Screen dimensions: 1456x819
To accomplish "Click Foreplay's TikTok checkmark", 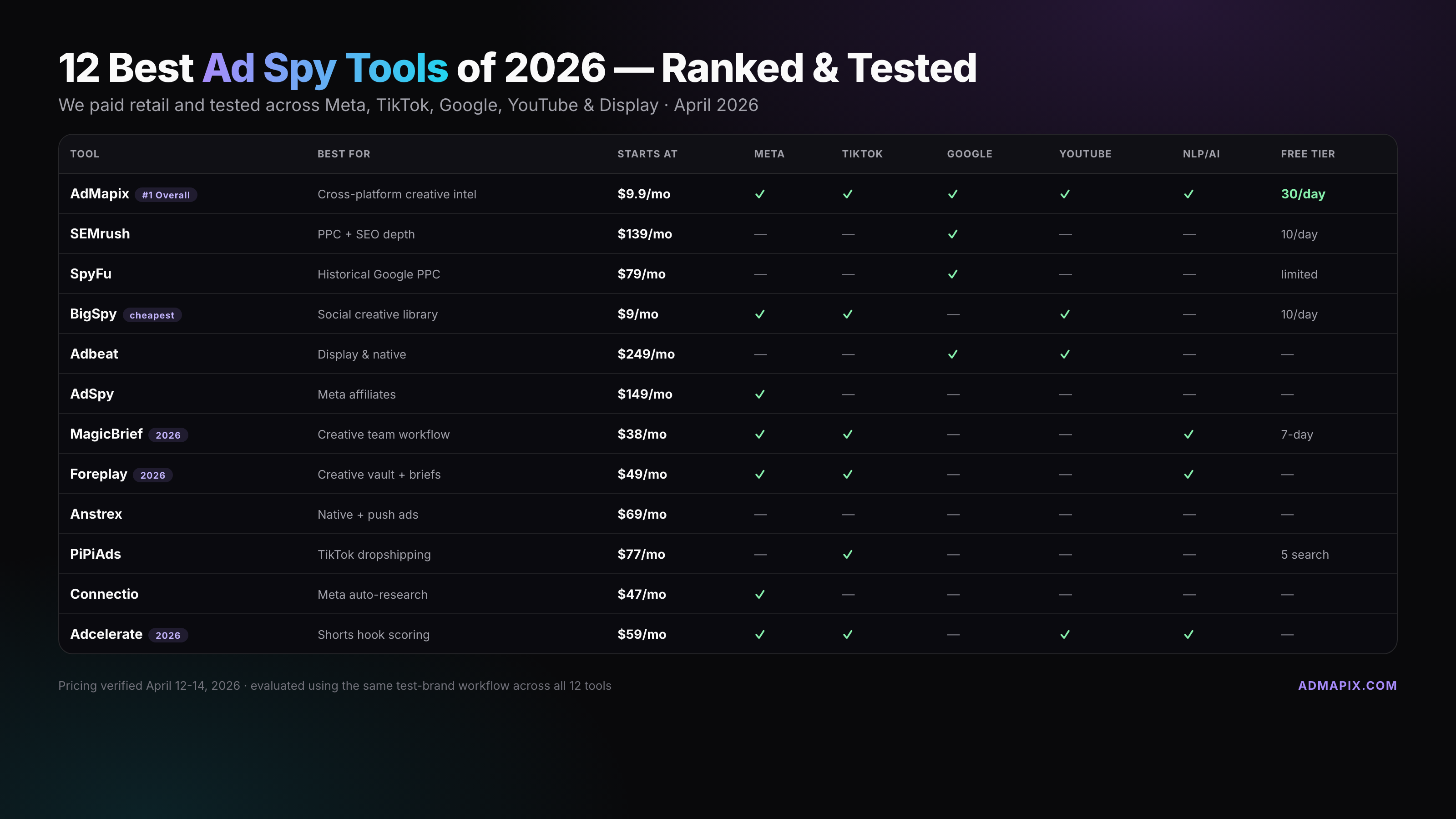I will (847, 474).
